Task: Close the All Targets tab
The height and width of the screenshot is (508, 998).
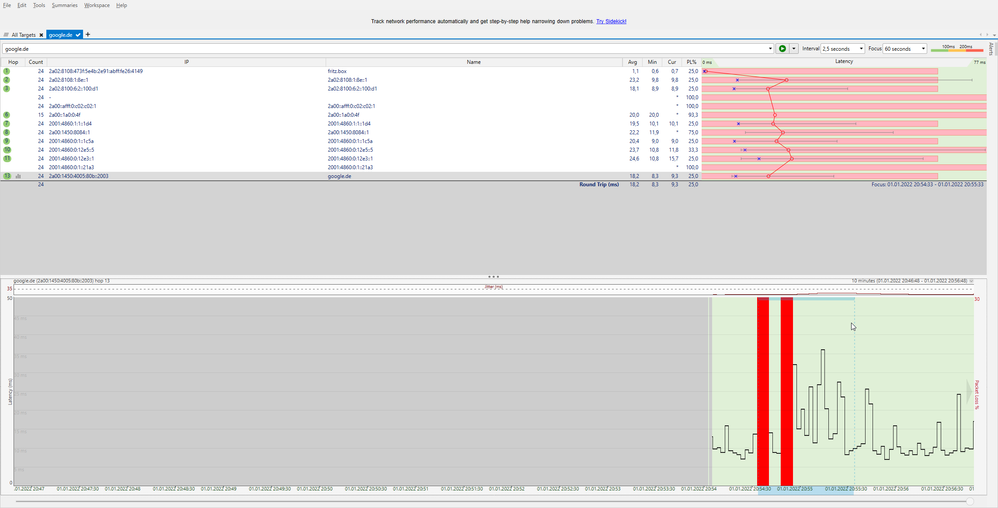Action: coord(41,35)
